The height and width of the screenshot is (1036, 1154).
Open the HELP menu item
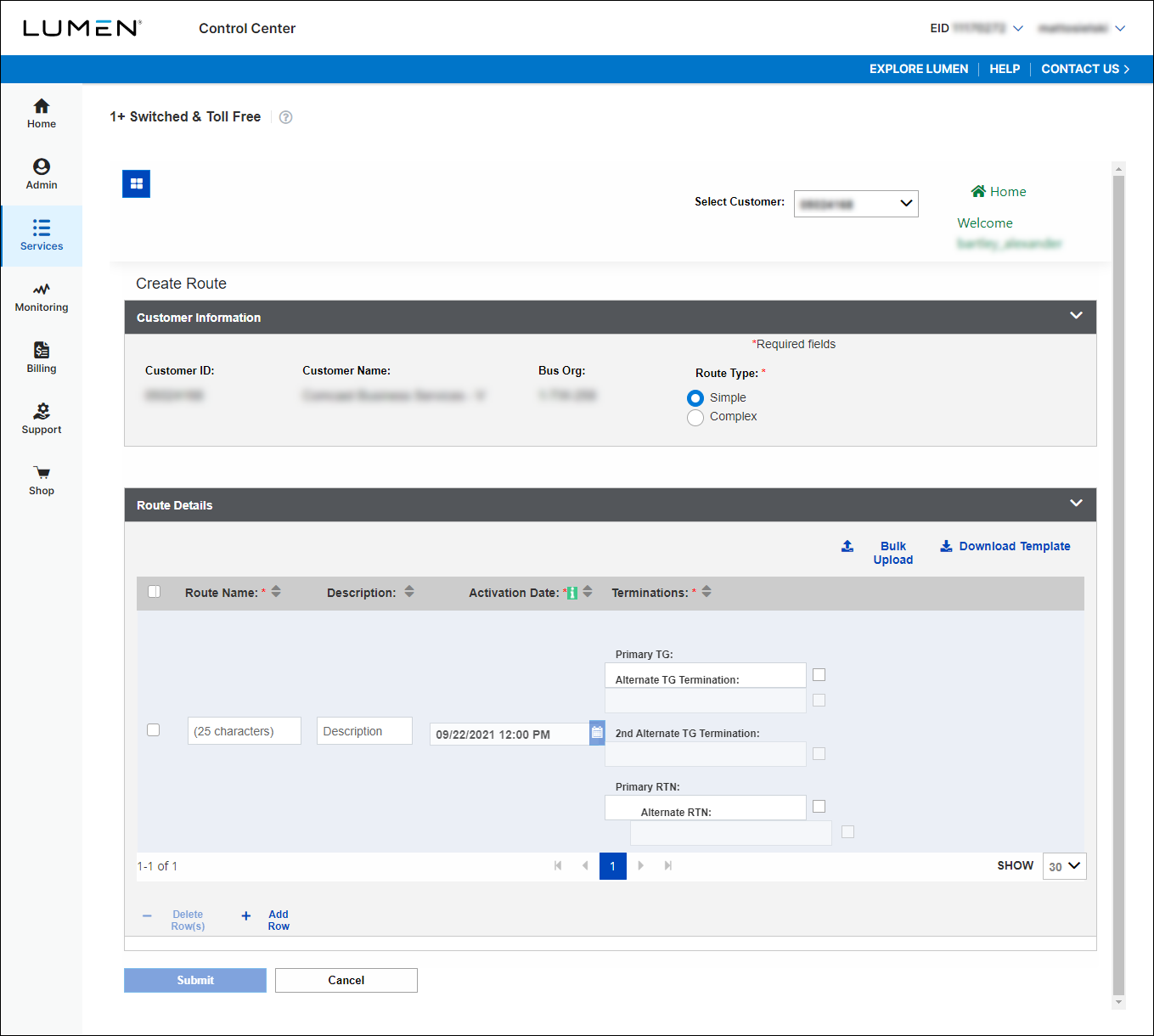1005,69
